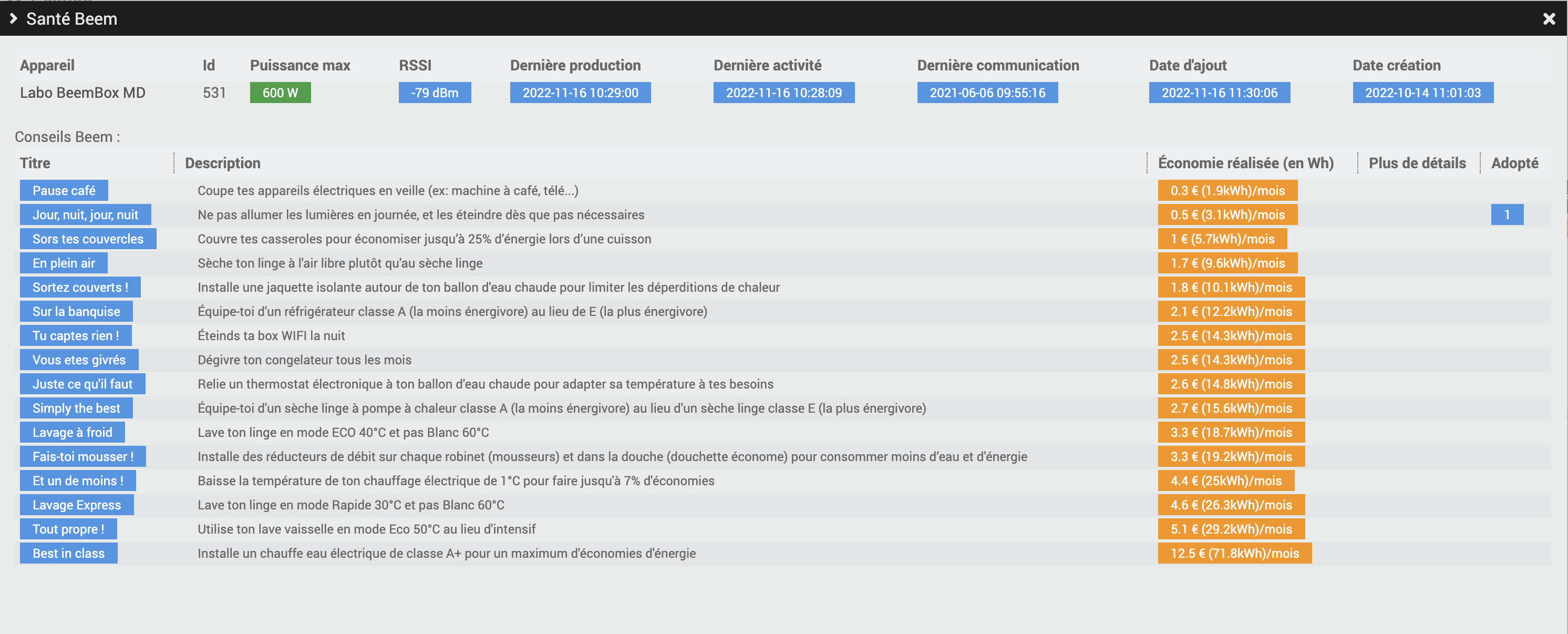Image resolution: width=1568 pixels, height=634 pixels.
Task: Select the device Id 531
Action: click(x=214, y=93)
